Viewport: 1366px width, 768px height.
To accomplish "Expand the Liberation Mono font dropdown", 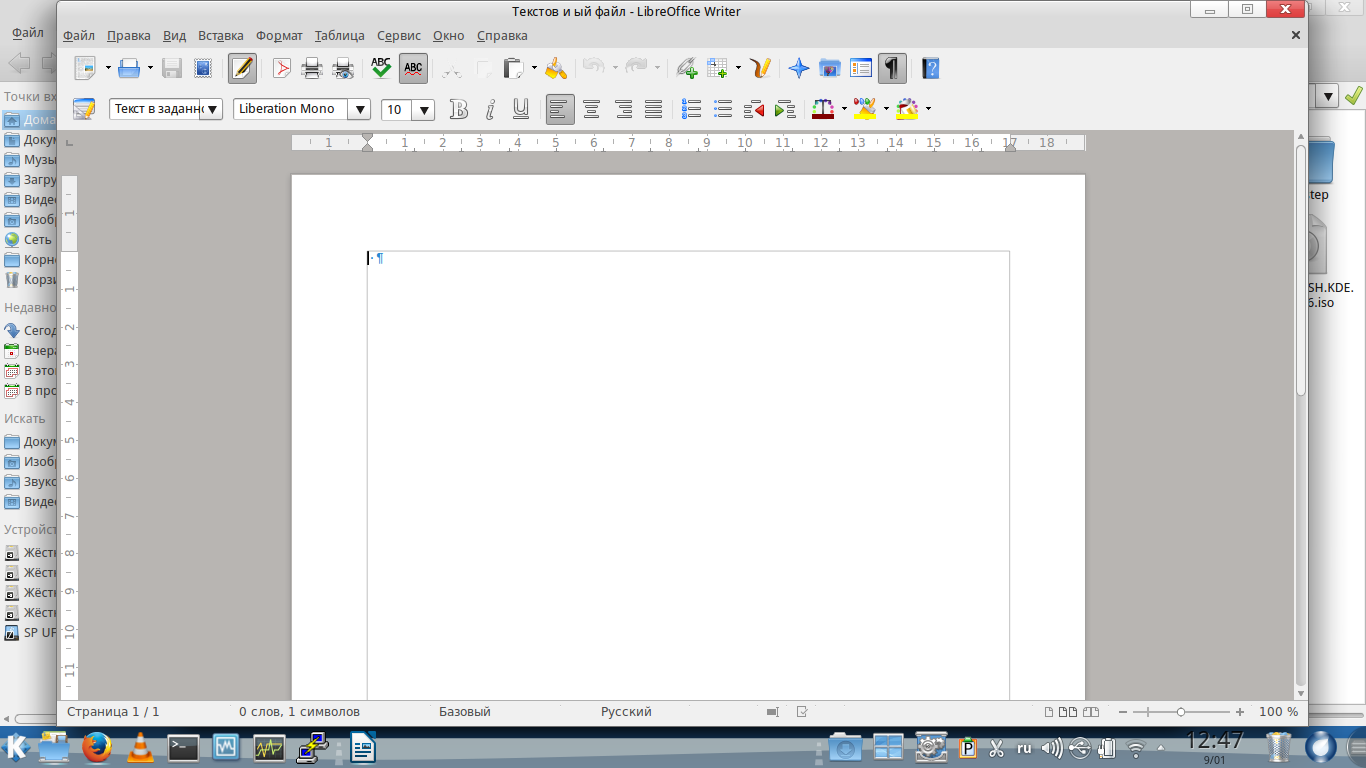I will coord(360,110).
